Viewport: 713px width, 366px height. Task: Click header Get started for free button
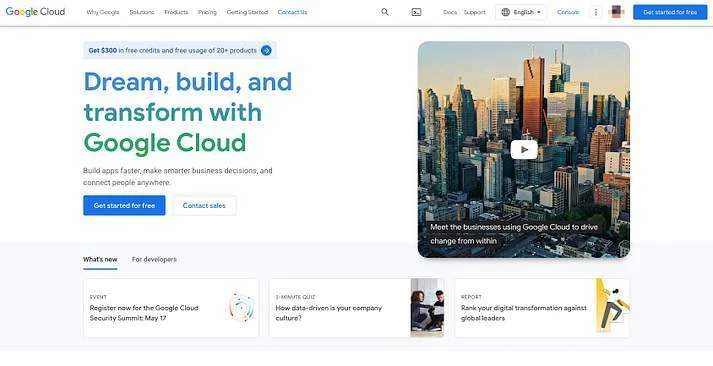(670, 12)
